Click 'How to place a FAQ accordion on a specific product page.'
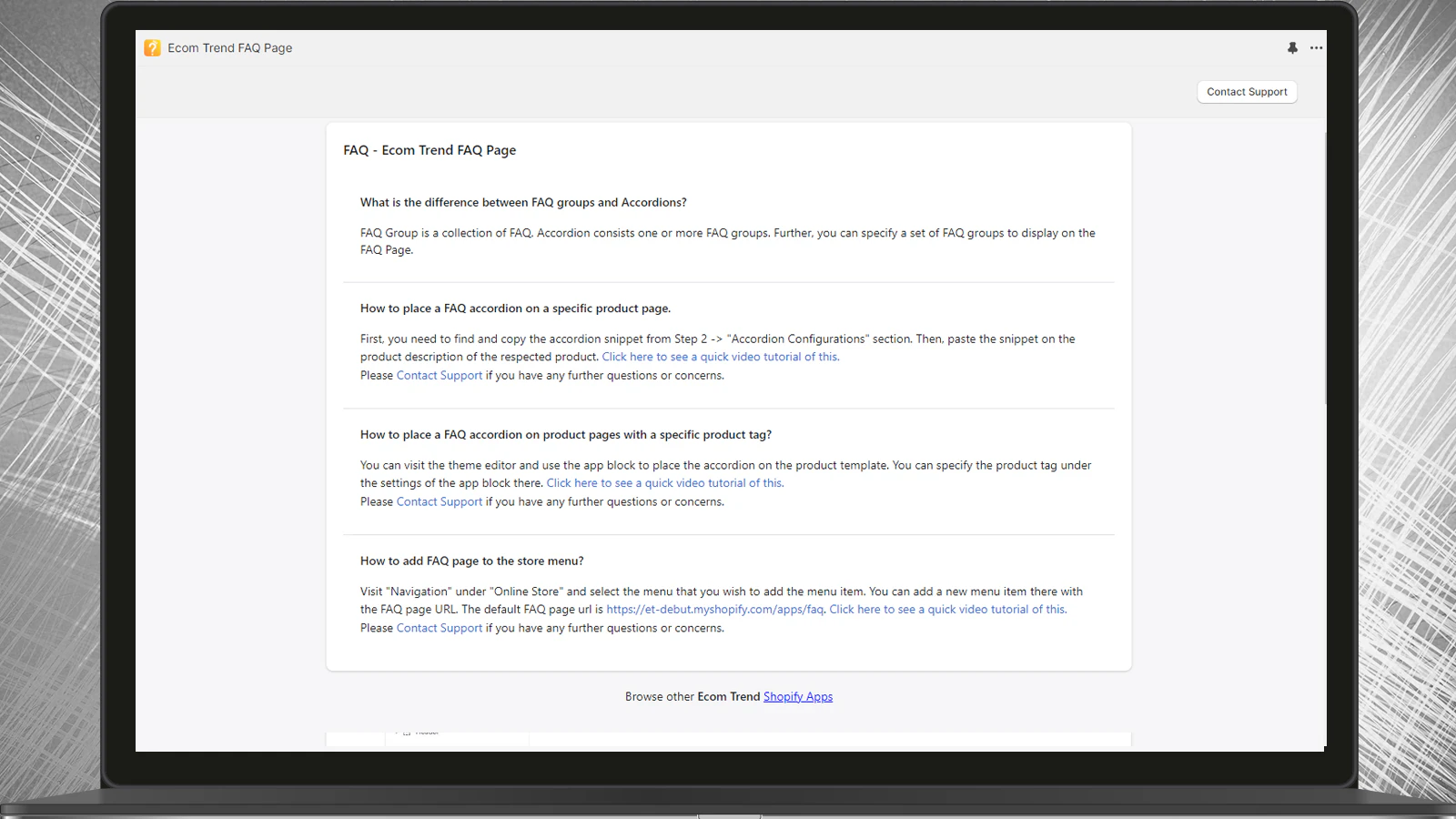Viewport: 1456px width, 819px height. (515, 308)
